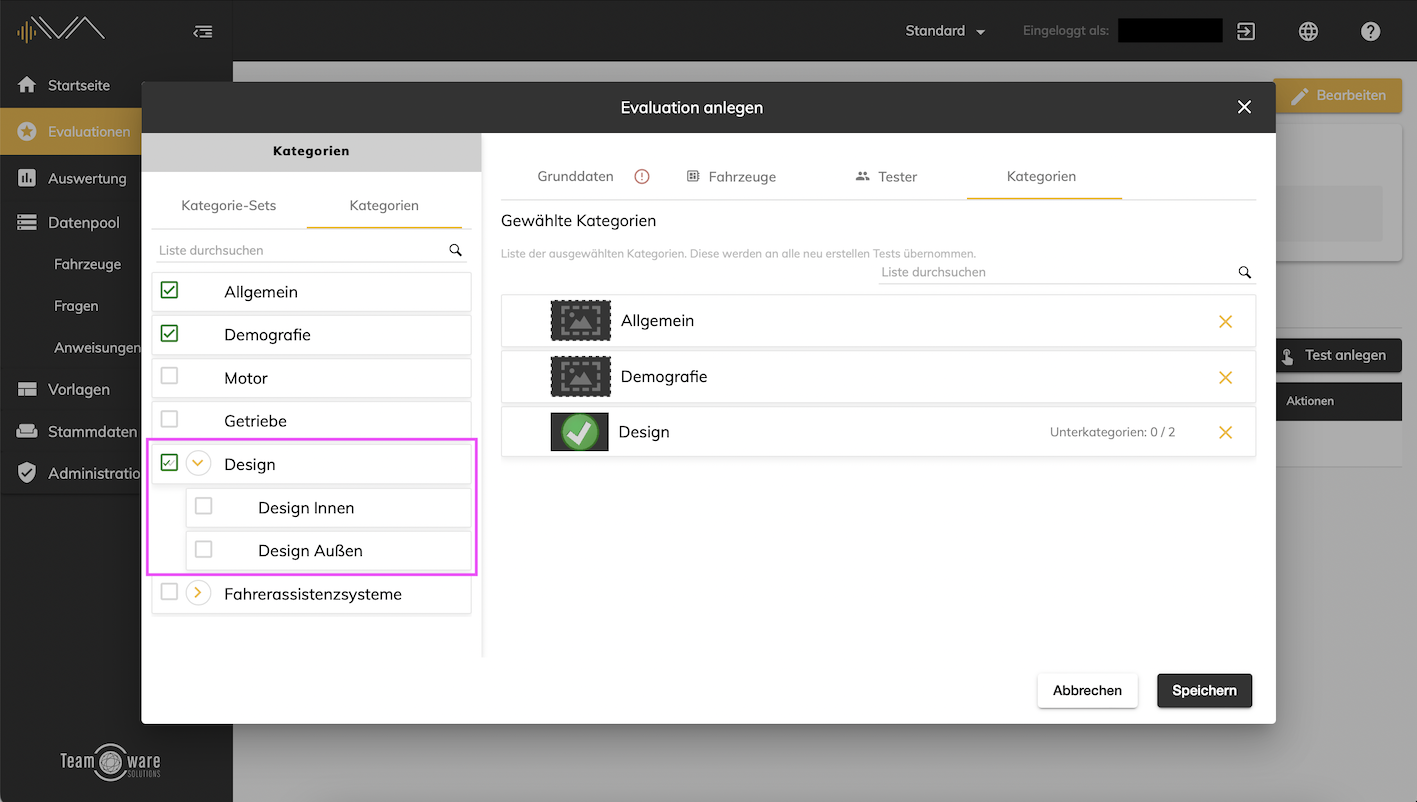Viewport: 1417px width, 802px height.
Task: Click the Stammdaten inbox icon
Action: pyautogui.click(x=27, y=432)
